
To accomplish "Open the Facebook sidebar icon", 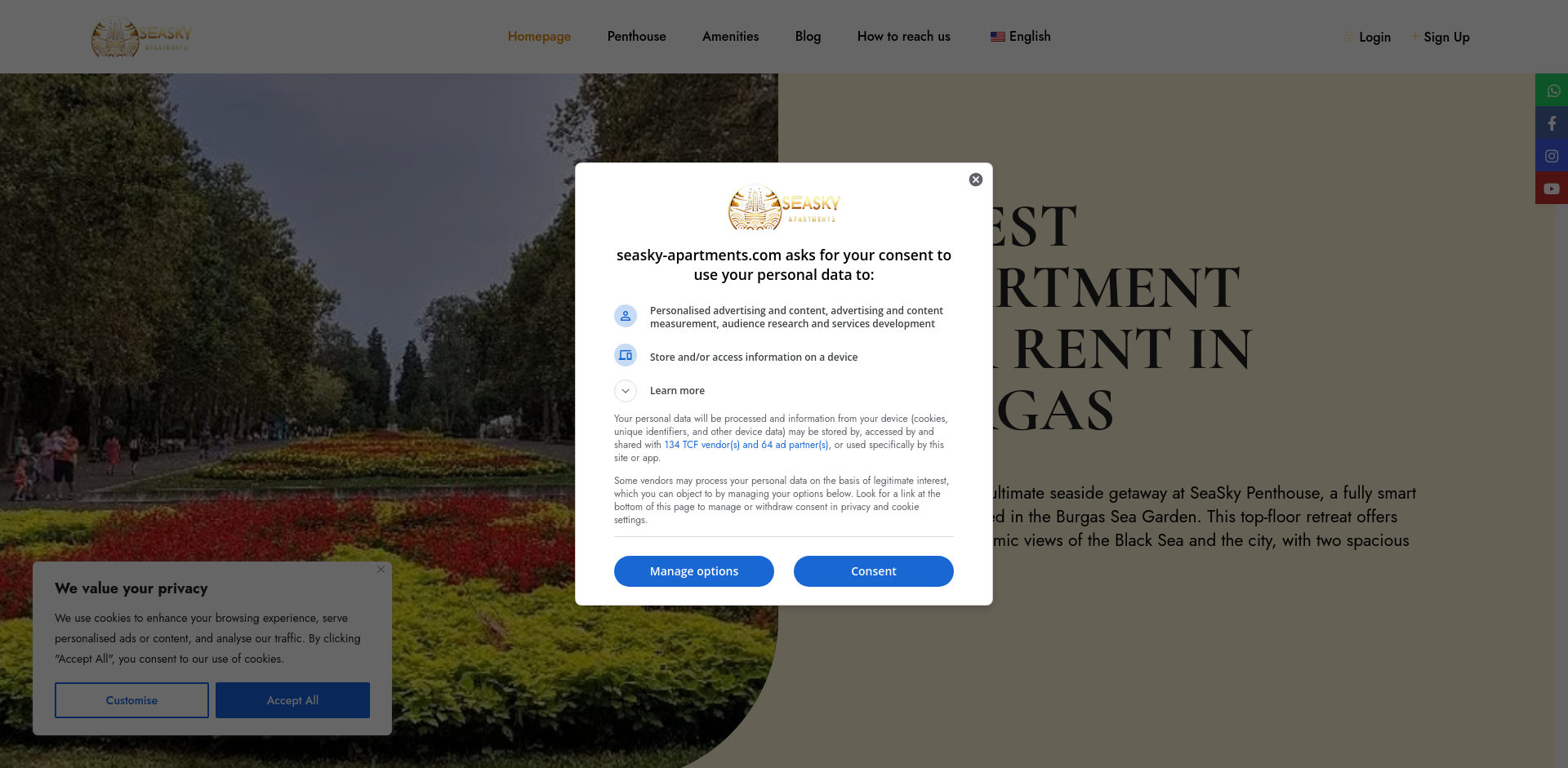I will pos(1552,122).
